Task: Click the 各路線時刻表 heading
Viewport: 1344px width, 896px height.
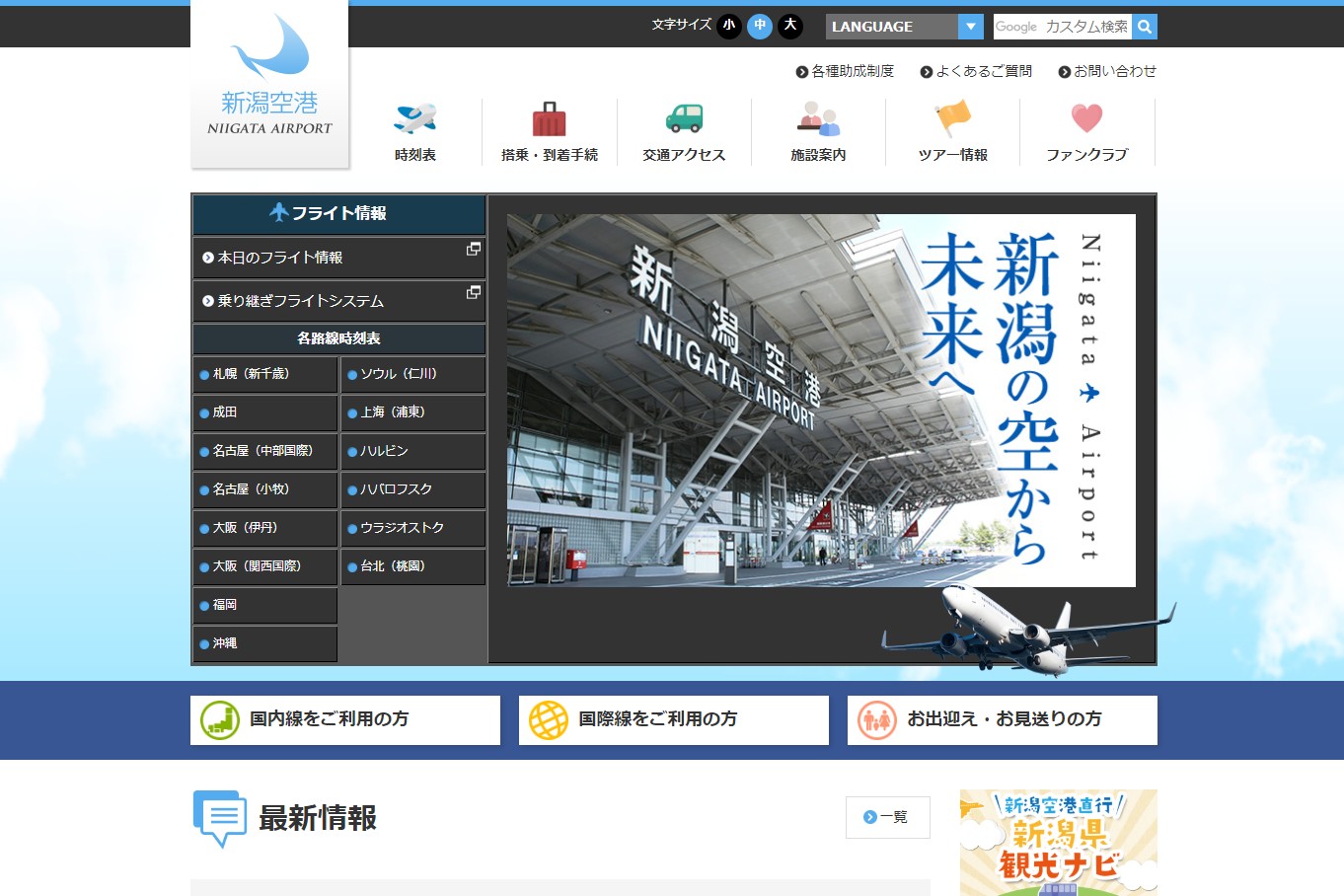Action: pos(338,338)
